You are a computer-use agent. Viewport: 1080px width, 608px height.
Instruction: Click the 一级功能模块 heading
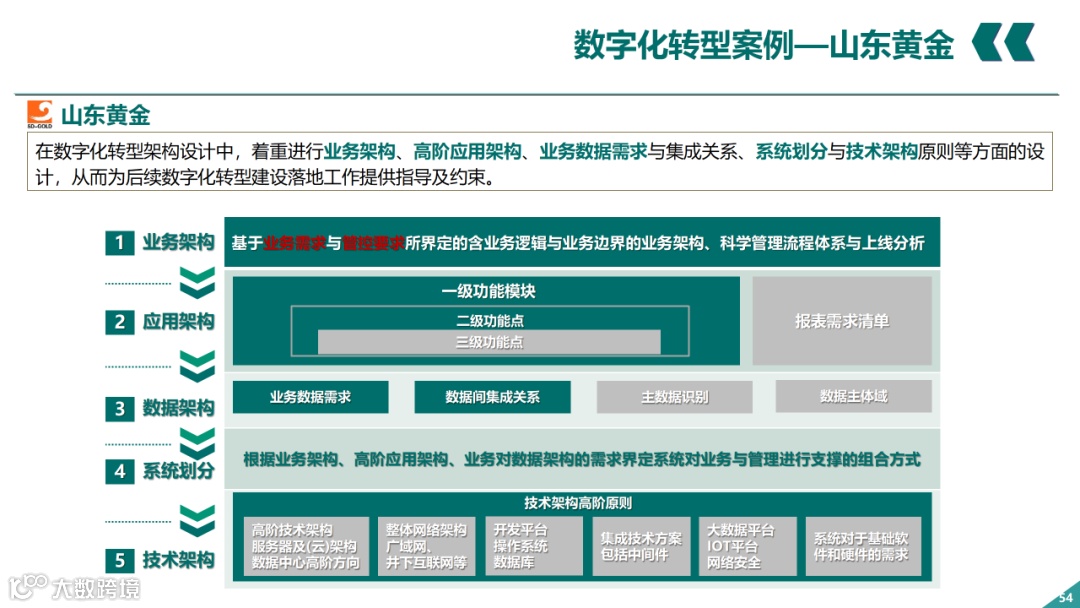[488, 291]
